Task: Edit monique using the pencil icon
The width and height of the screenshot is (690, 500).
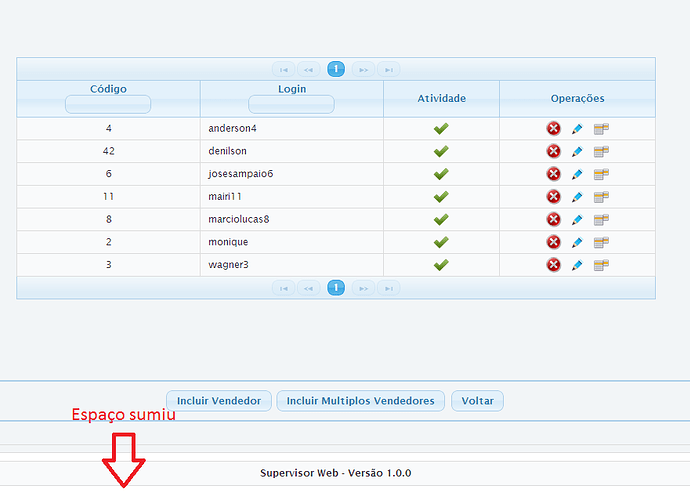Action: 577,243
